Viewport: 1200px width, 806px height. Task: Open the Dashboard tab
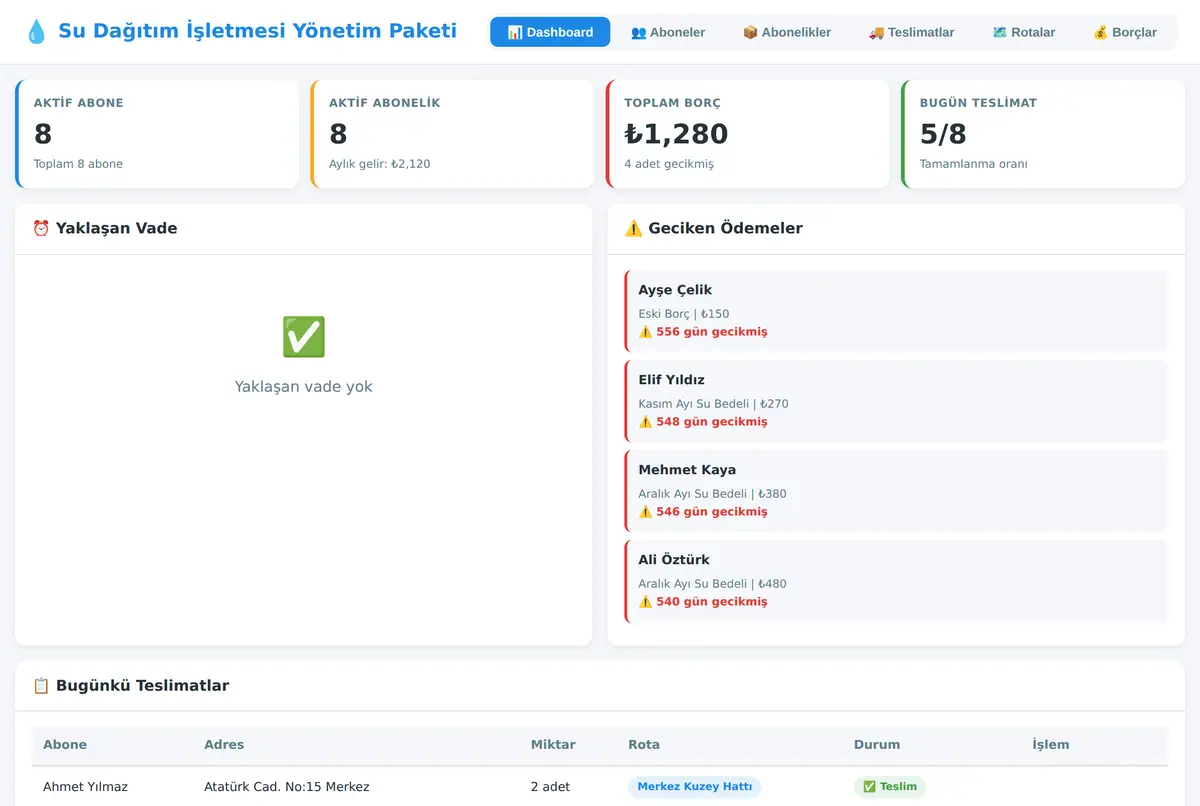(550, 32)
